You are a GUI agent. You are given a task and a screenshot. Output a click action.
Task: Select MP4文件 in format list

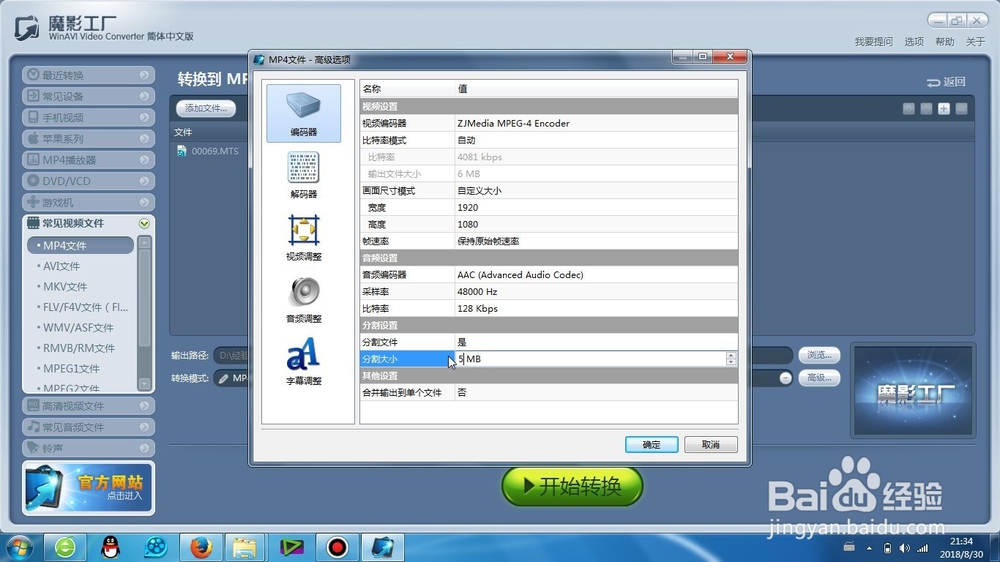pyautogui.click(x=80, y=246)
